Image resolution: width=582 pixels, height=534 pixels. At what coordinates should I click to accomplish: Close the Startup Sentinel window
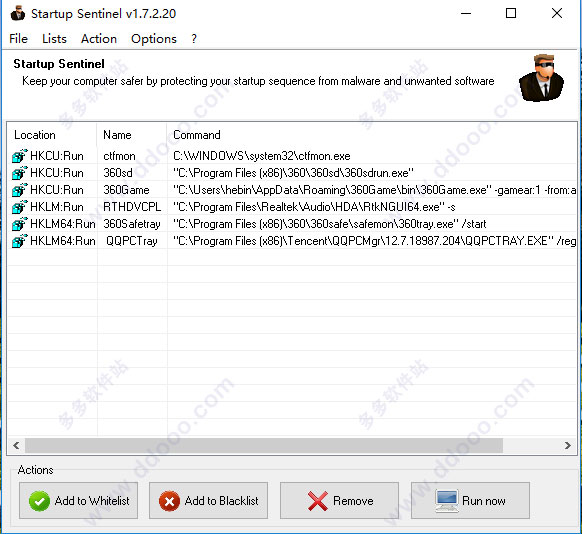tap(557, 13)
